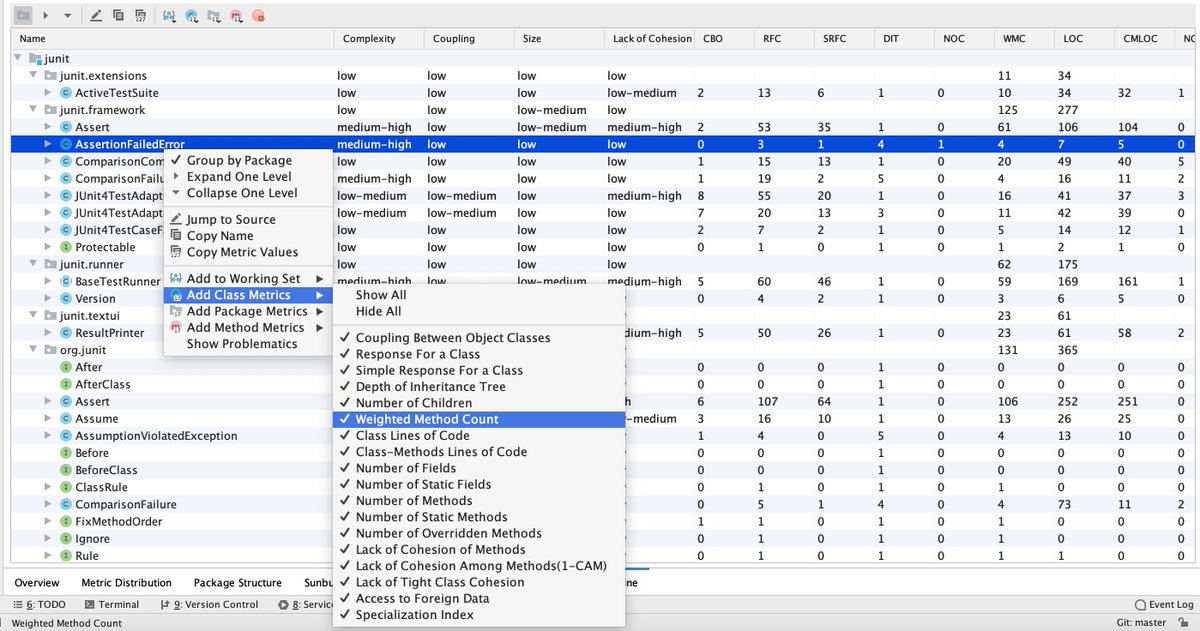Open the Add Package Metrics toolbar icon

tap(213, 15)
